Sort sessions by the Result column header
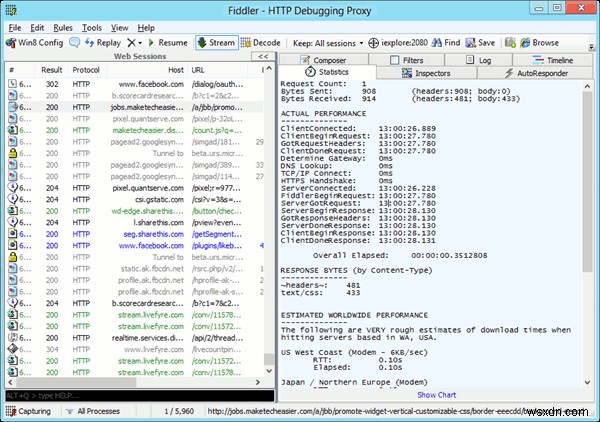The height and width of the screenshot is (422, 600). click(52, 70)
